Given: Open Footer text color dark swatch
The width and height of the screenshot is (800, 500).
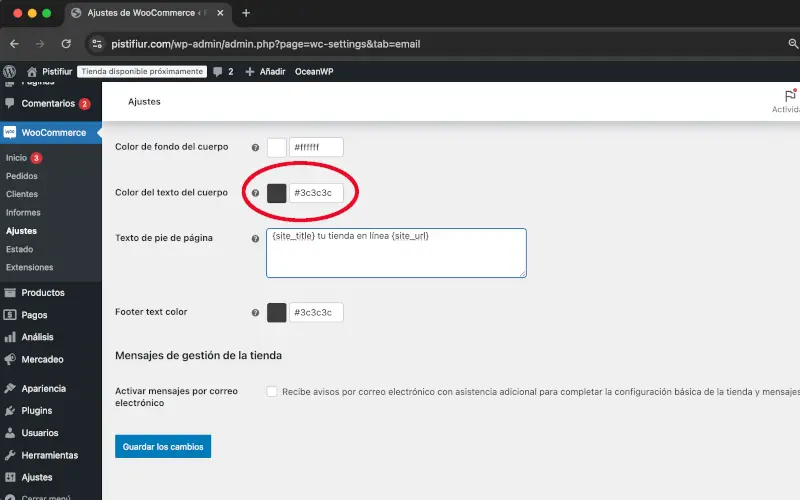Looking at the screenshot, I should [x=277, y=312].
